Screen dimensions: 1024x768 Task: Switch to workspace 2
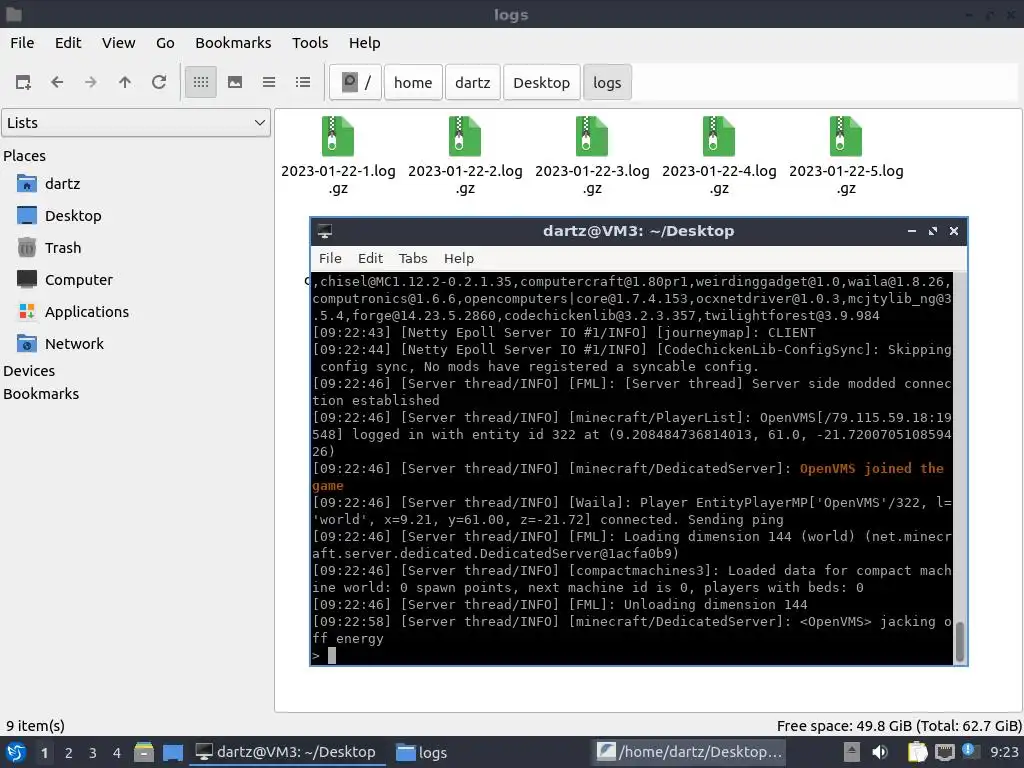click(x=69, y=753)
